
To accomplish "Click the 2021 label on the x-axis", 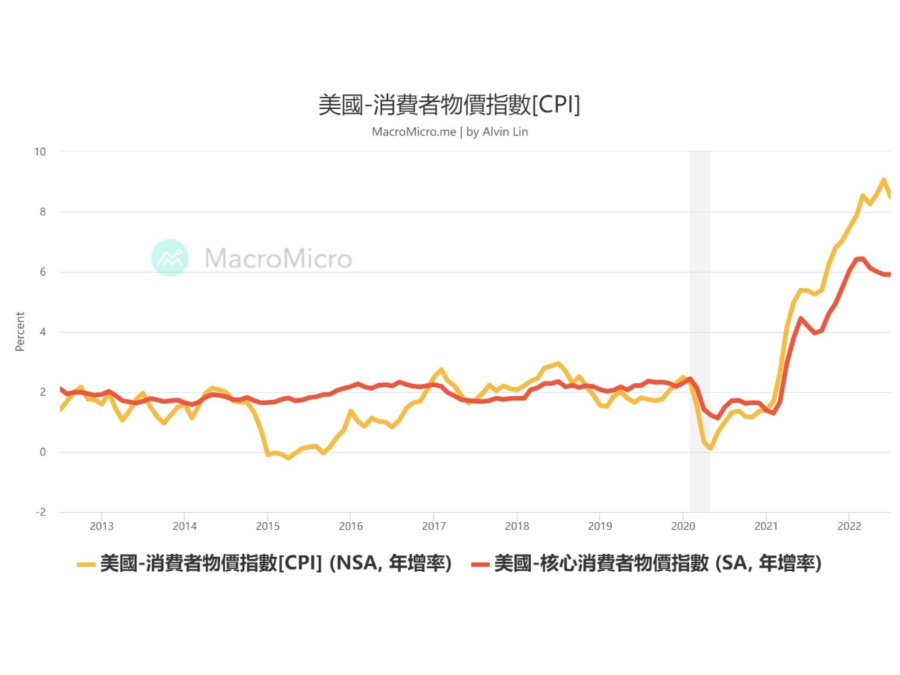I will click(766, 526).
